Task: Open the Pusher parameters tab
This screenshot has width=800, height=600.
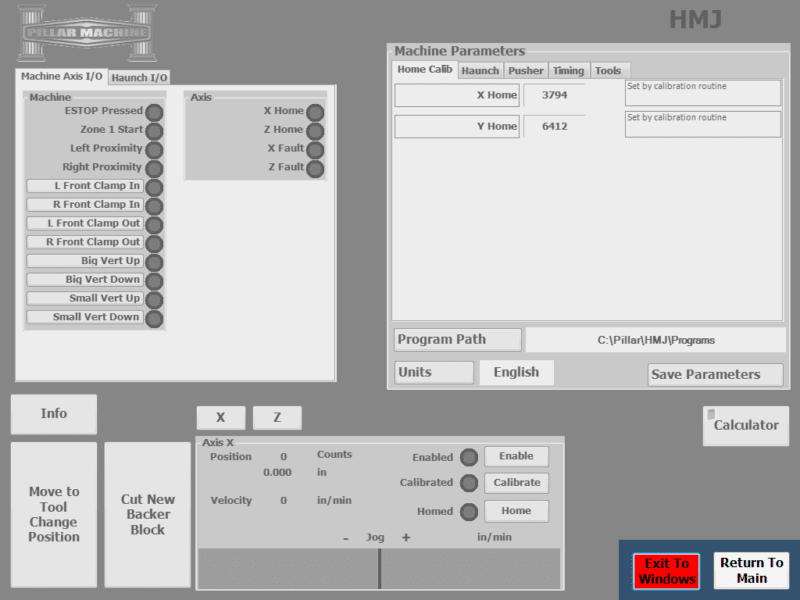Action: coord(525,71)
